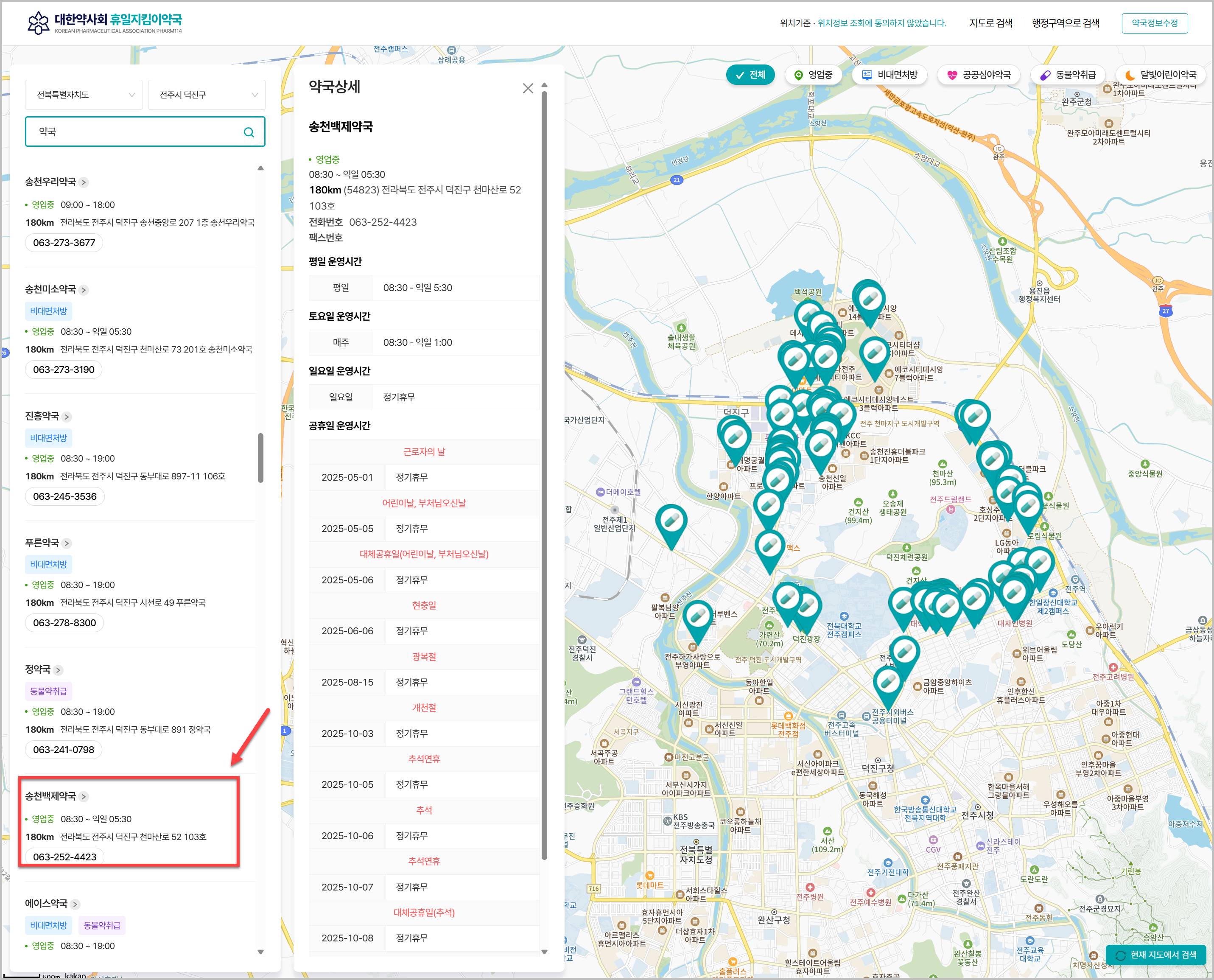Click into the 약국 search input field
Screen dimensions: 1214x980
click(135, 132)
